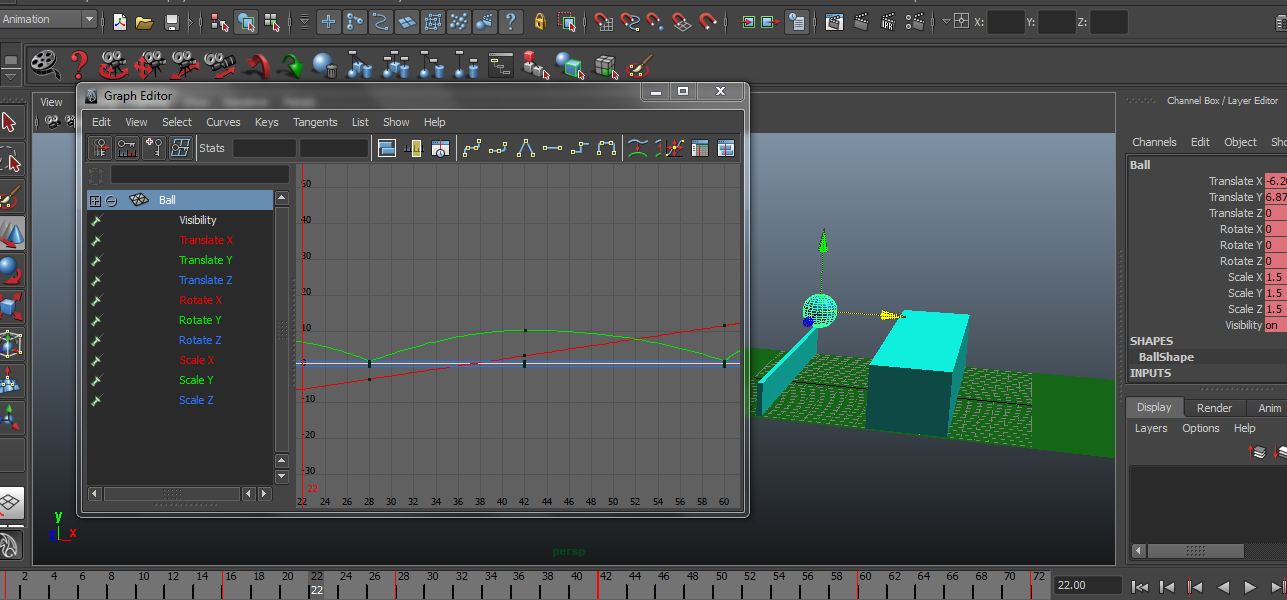The width and height of the screenshot is (1287, 600).
Task: Switch to the Render tab in Layer Editor
Action: pyautogui.click(x=1215, y=407)
